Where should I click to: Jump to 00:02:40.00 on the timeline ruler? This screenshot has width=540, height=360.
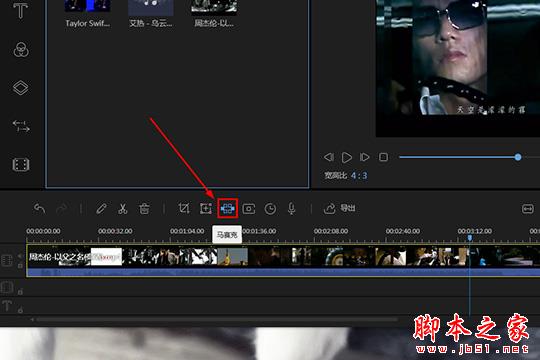click(x=403, y=231)
